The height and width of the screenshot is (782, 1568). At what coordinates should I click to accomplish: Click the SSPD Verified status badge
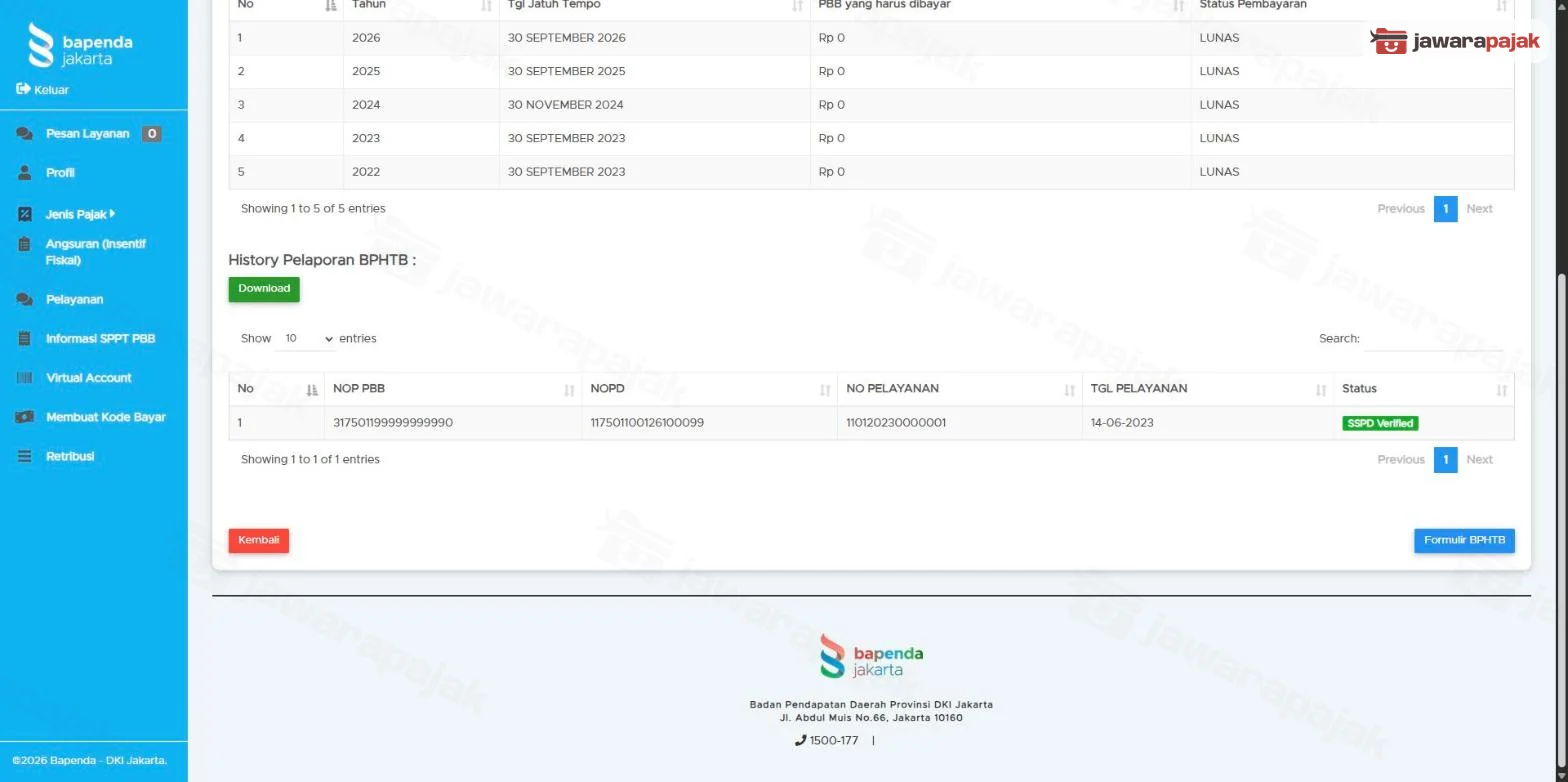(1380, 424)
